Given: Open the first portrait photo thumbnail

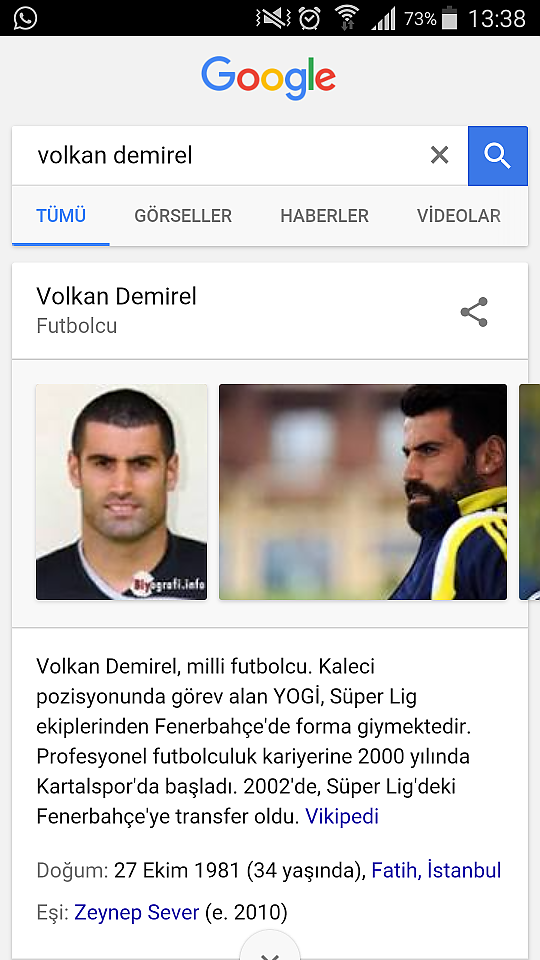Looking at the screenshot, I should coord(121,492).
